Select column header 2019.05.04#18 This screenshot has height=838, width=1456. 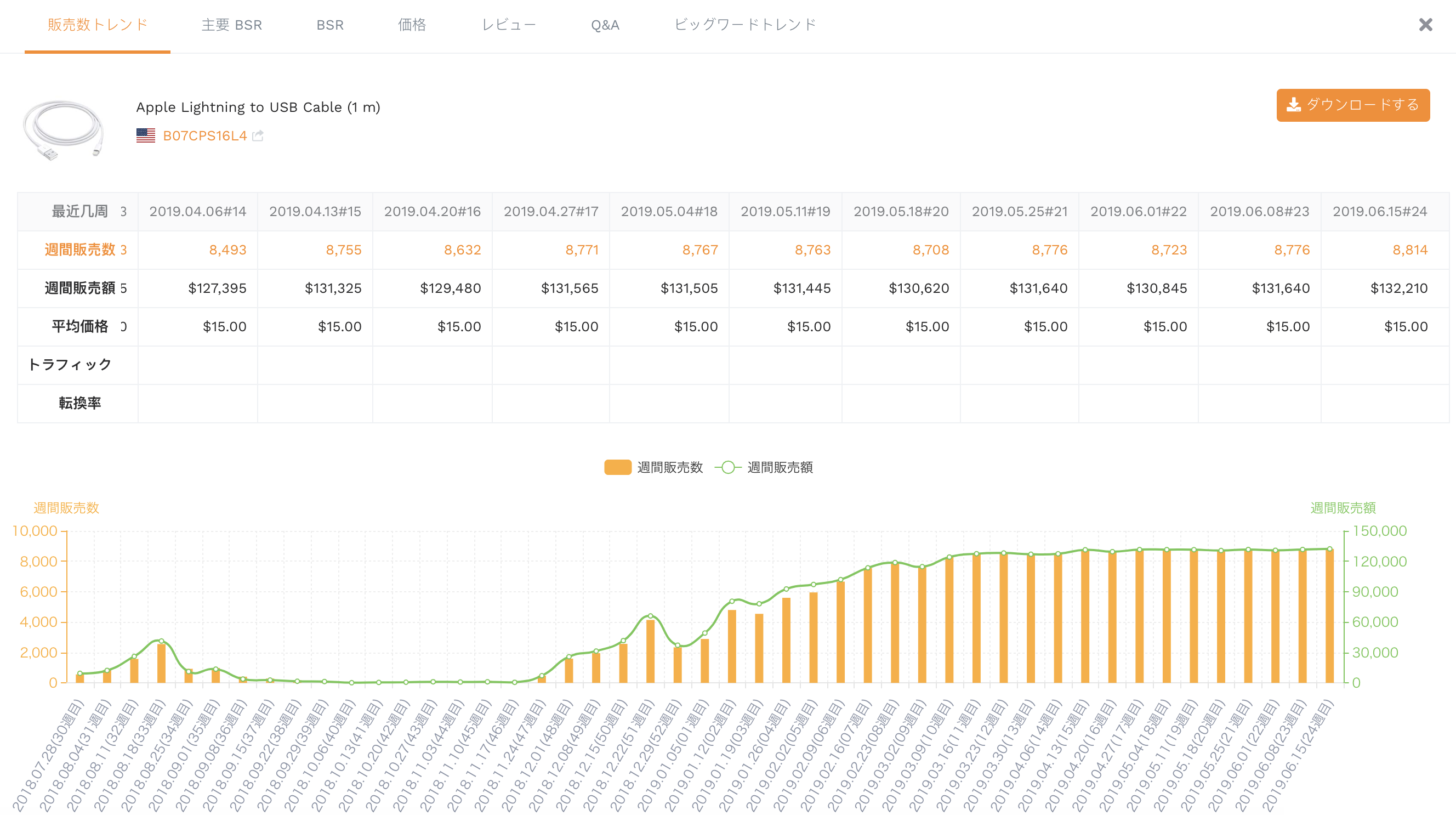tap(669, 212)
